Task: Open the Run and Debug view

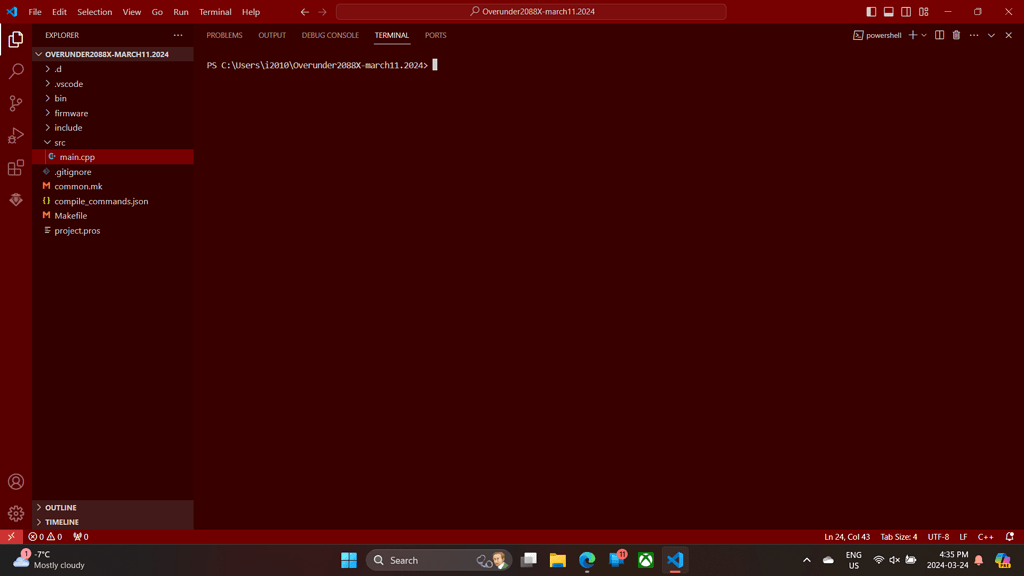Action: tap(15, 135)
